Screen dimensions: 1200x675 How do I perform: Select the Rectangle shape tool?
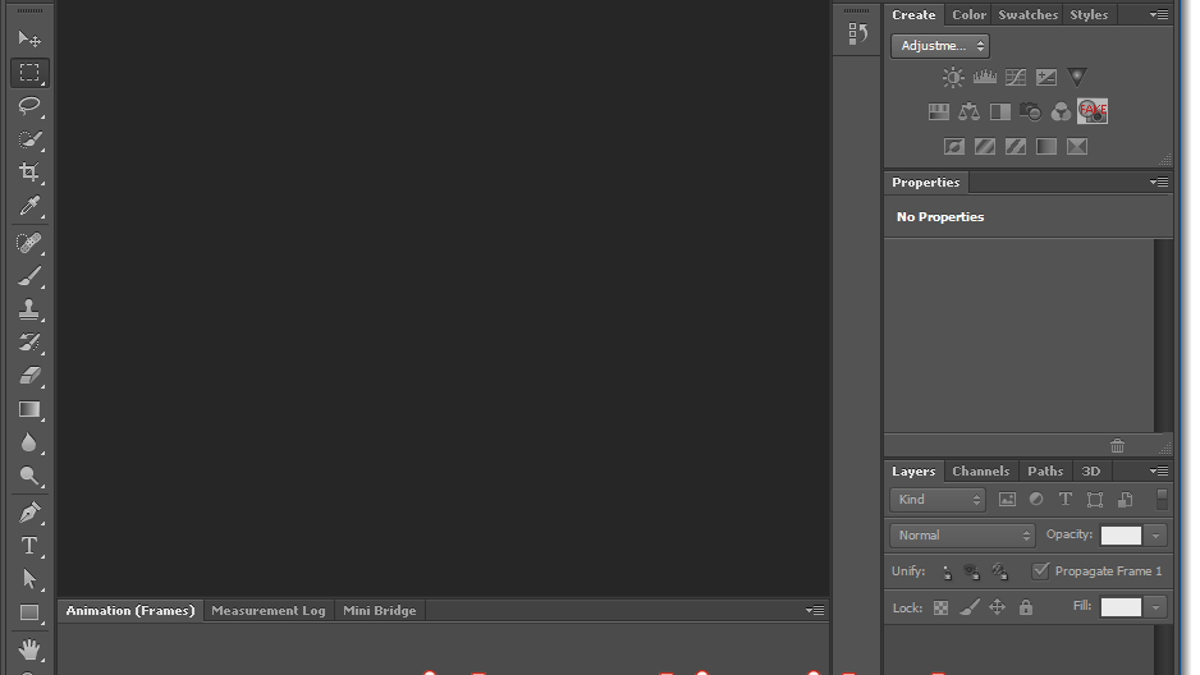click(x=29, y=613)
